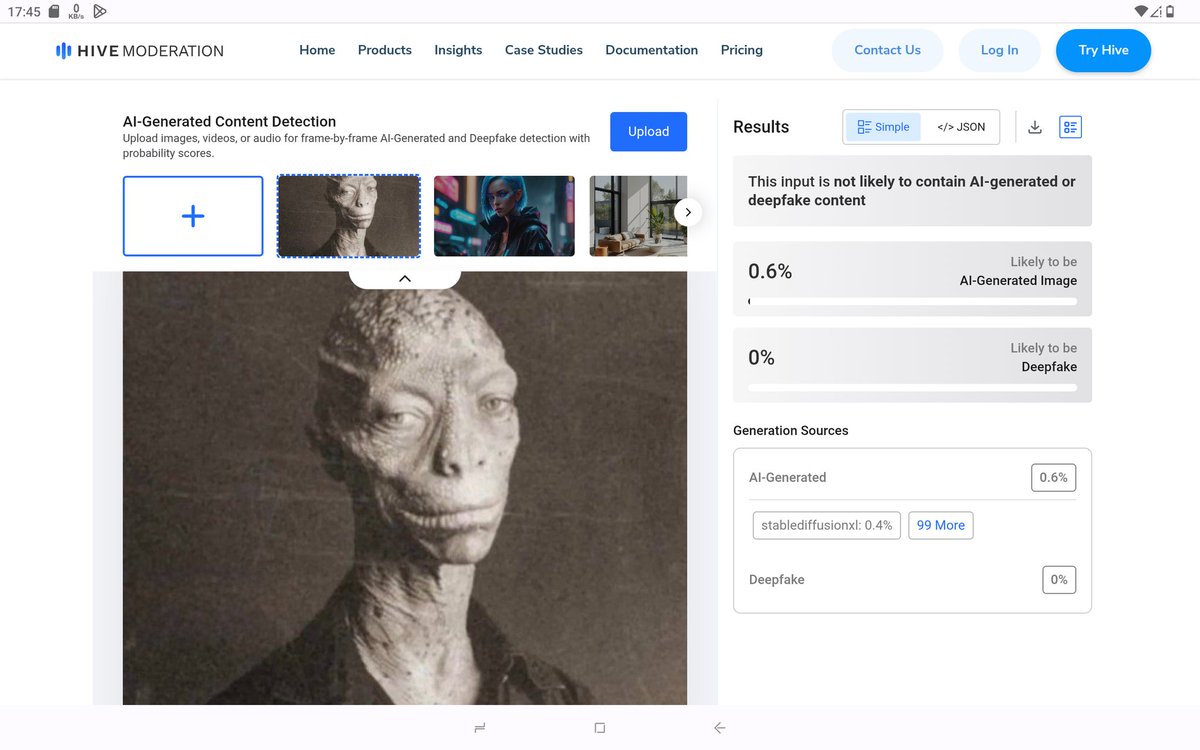
Task: Click the AI-Generated Image probability bar
Action: (x=912, y=301)
